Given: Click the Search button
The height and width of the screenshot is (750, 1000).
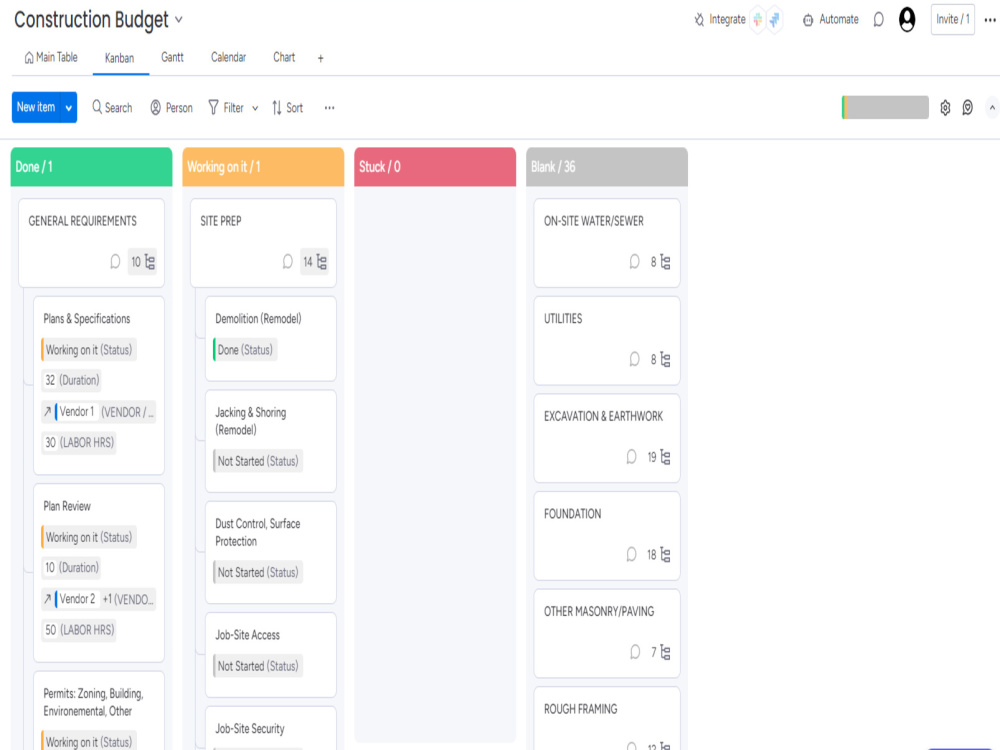Looking at the screenshot, I should 112,108.
